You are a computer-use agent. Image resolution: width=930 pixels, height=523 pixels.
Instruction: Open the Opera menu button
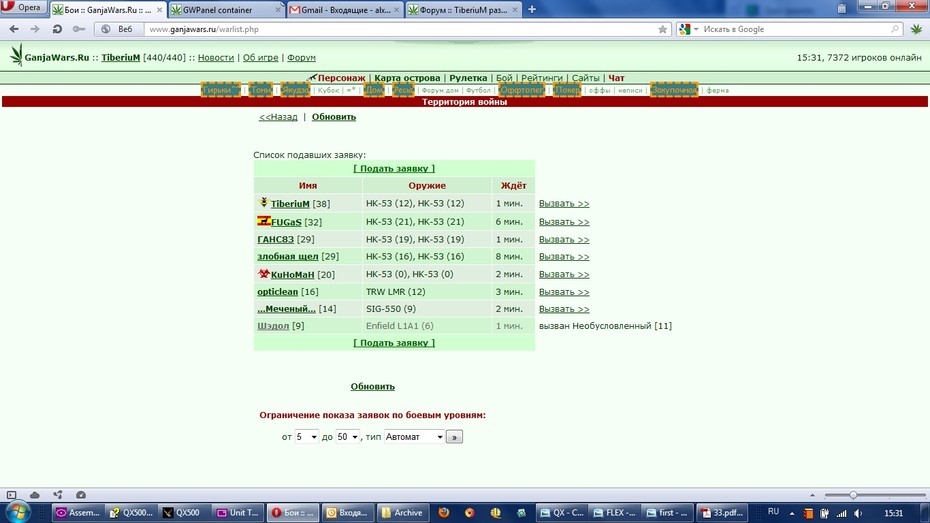pyautogui.click(x=24, y=8)
